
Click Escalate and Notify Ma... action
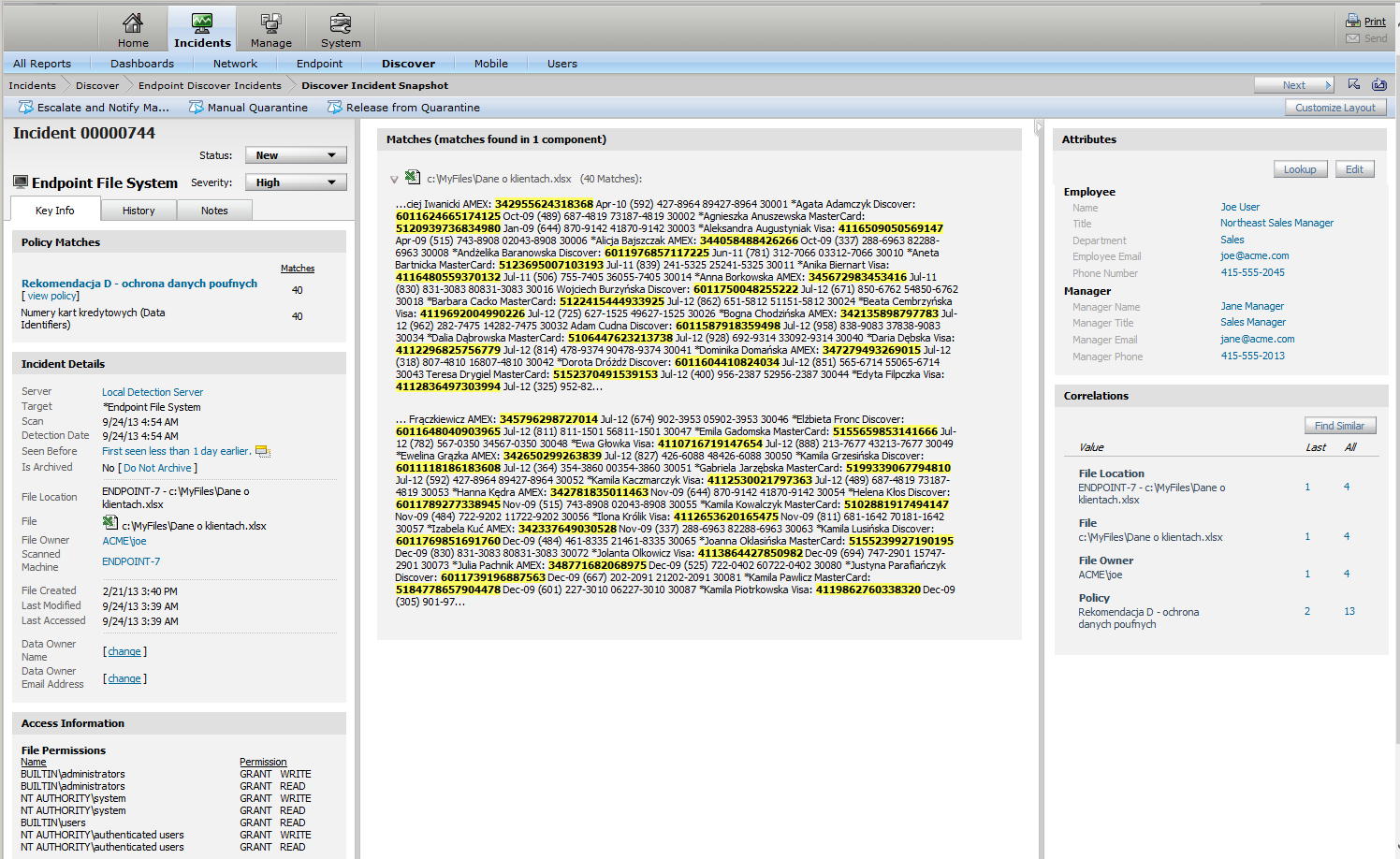[x=103, y=108]
